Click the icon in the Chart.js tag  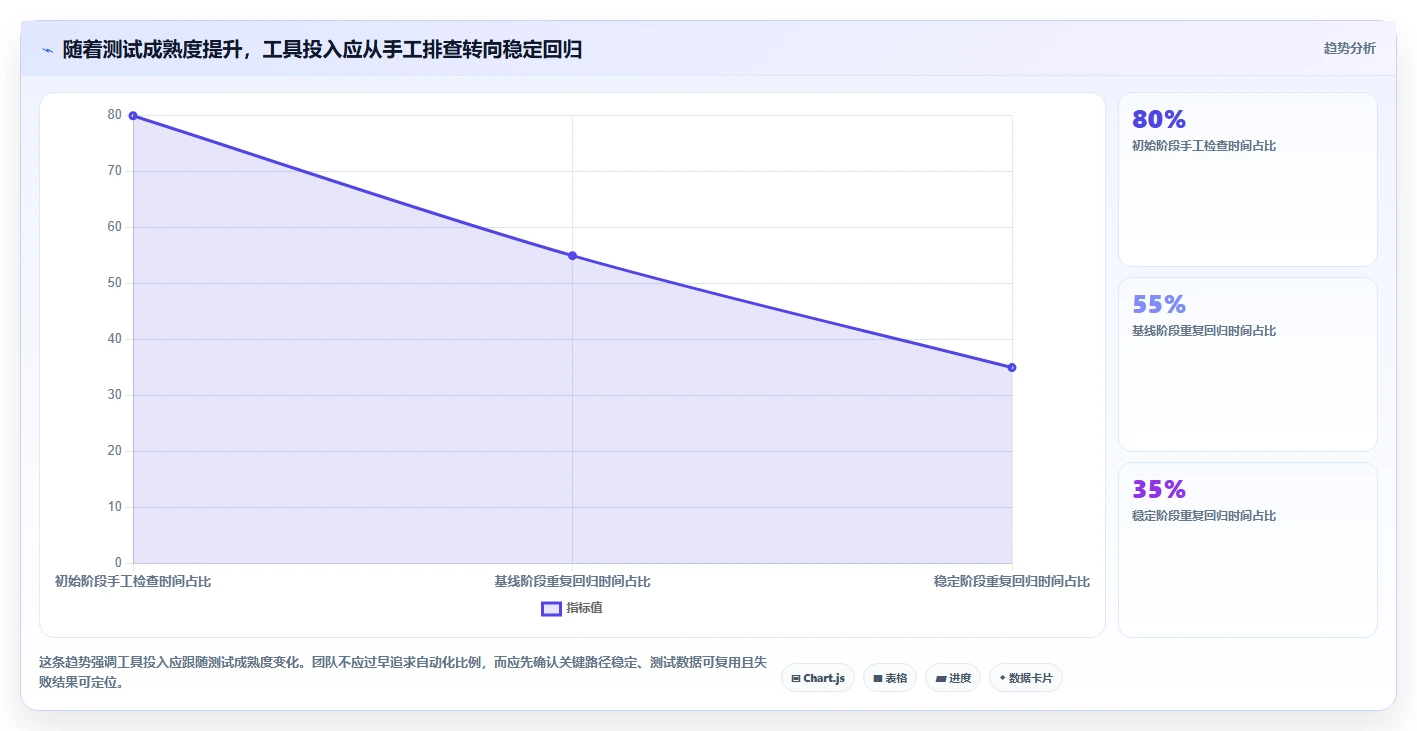(x=795, y=678)
